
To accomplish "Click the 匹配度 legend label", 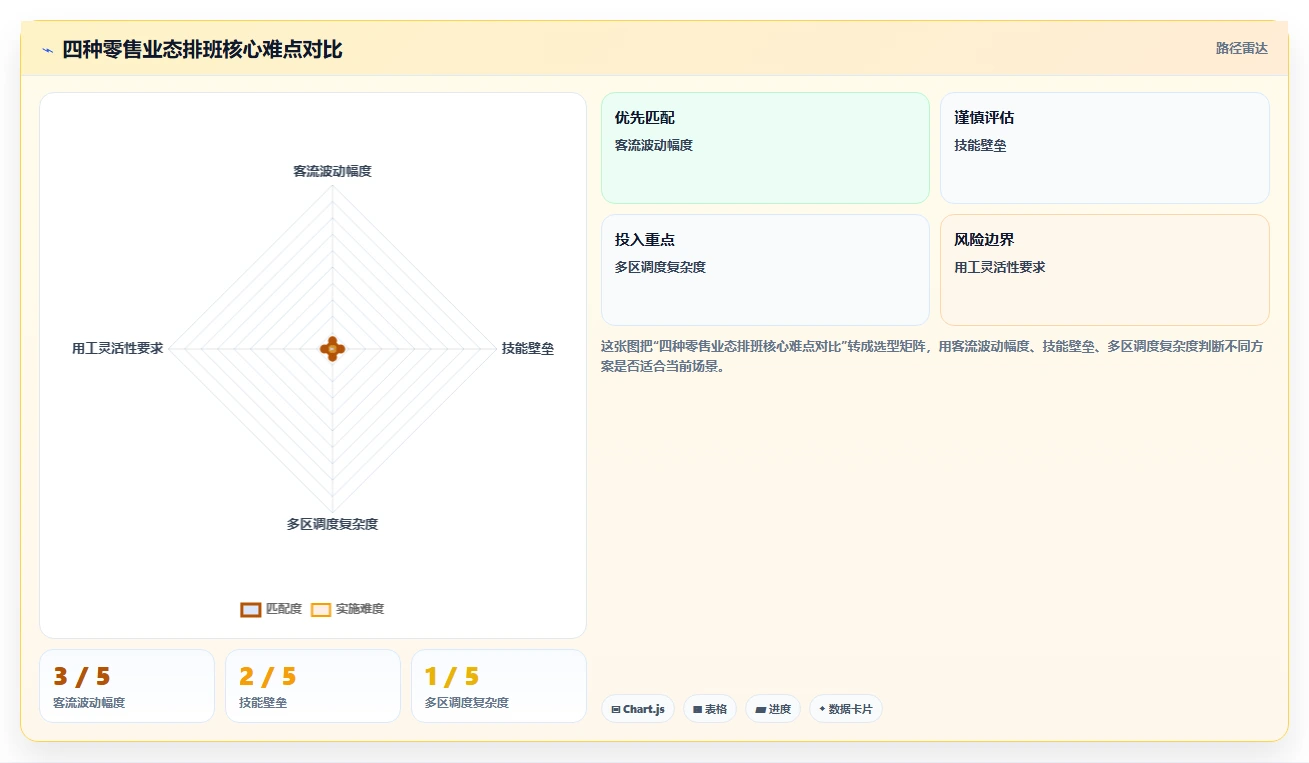I will click(284, 609).
